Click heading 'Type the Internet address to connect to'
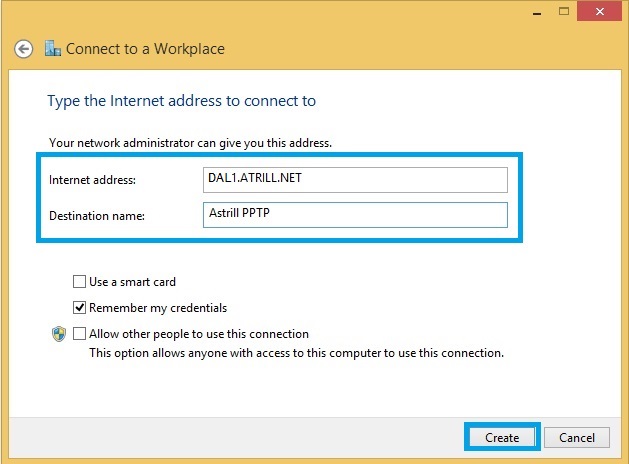Screen dimensions: 629x464 point(182,101)
